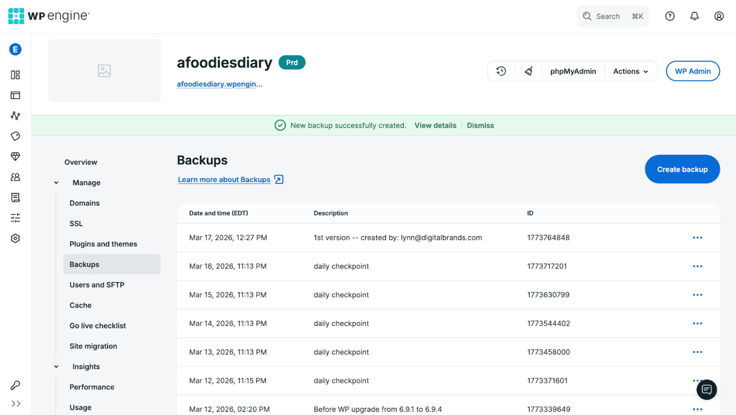736x415 pixels.
Task: Dismiss the backup success banner
Action: pyautogui.click(x=480, y=125)
